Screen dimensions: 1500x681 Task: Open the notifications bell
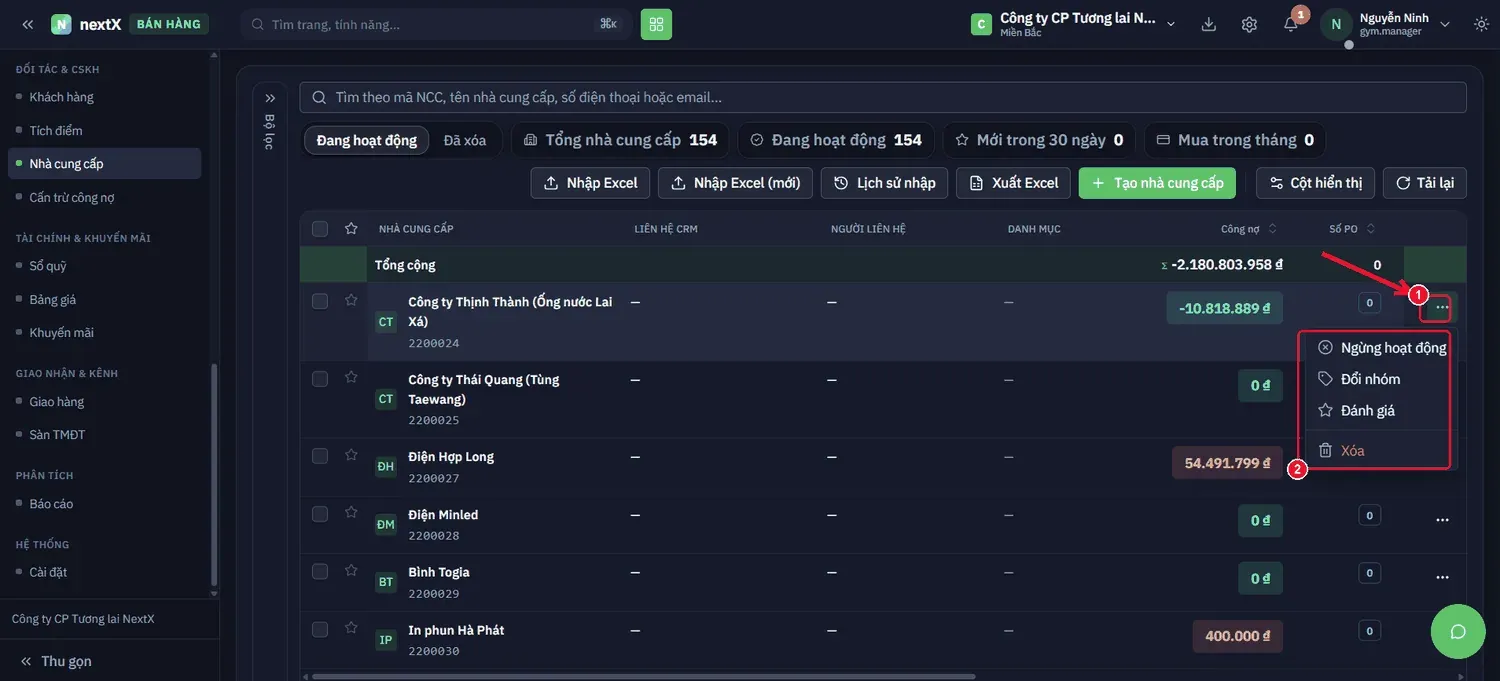pyautogui.click(x=1291, y=24)
